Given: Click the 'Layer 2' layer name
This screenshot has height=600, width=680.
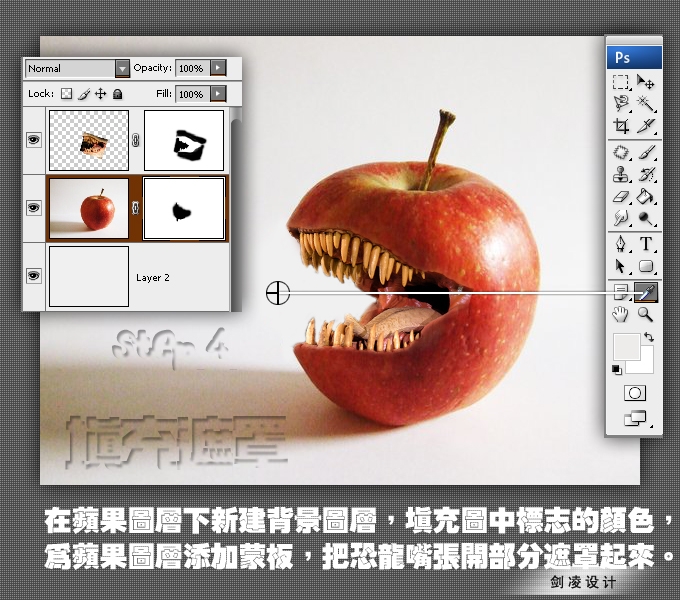Looking at the screenshot, I should (153, 277).
